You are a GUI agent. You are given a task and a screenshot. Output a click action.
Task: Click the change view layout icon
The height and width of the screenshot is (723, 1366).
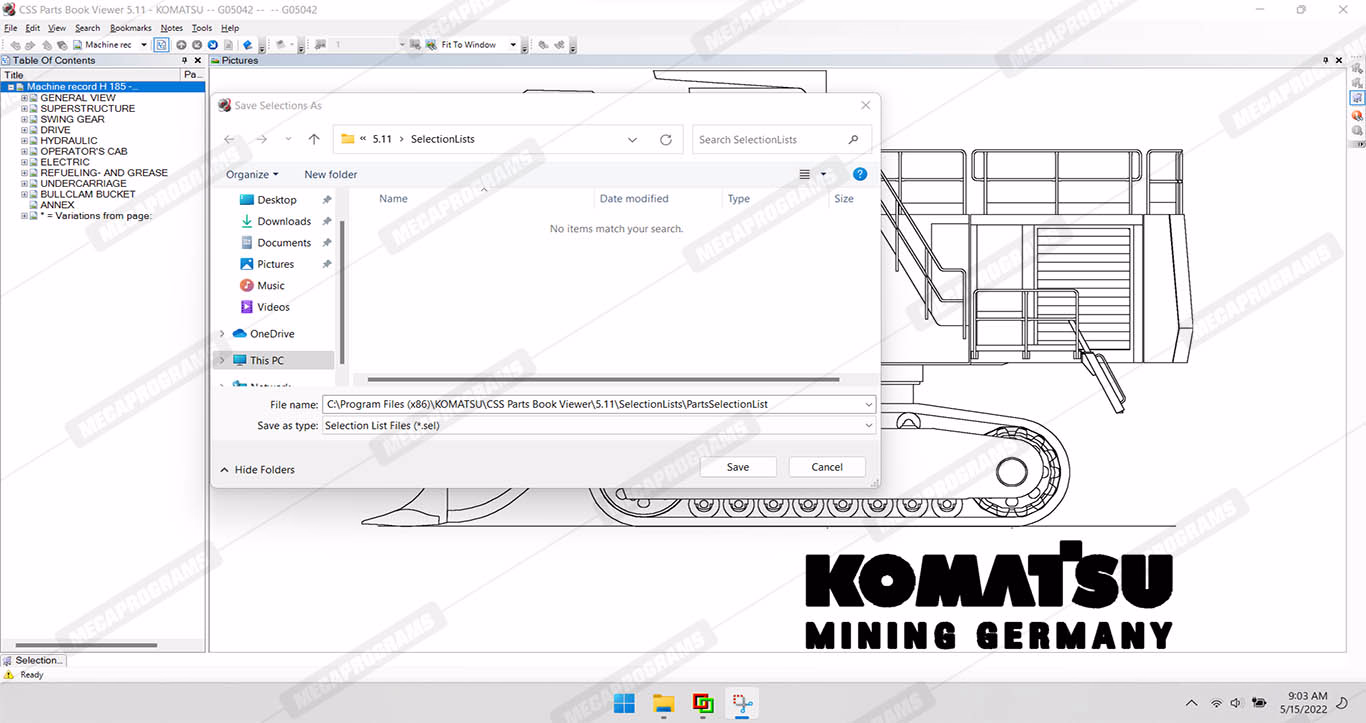(805, 174)
